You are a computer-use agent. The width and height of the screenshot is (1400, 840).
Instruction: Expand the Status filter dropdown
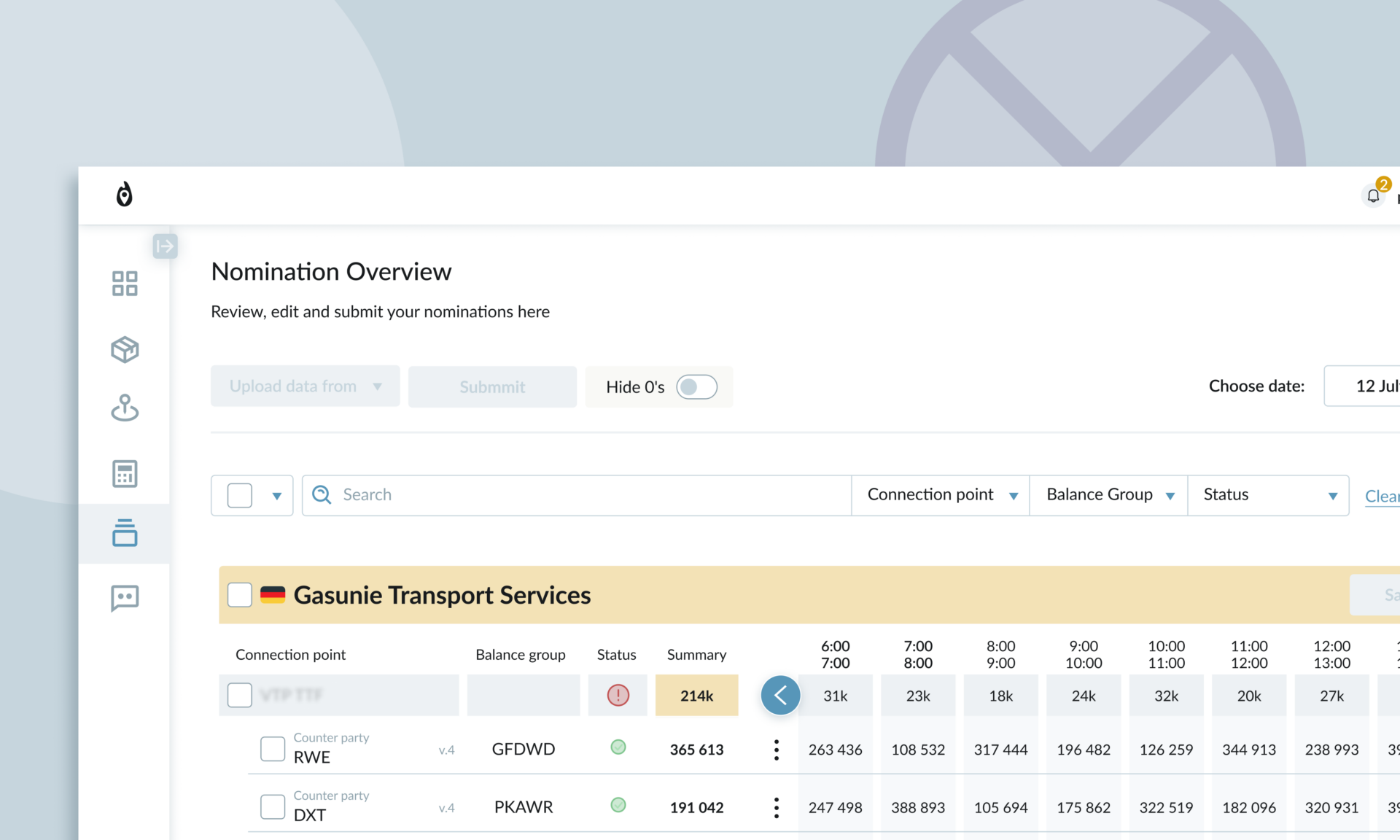[x=1269, y=495]
